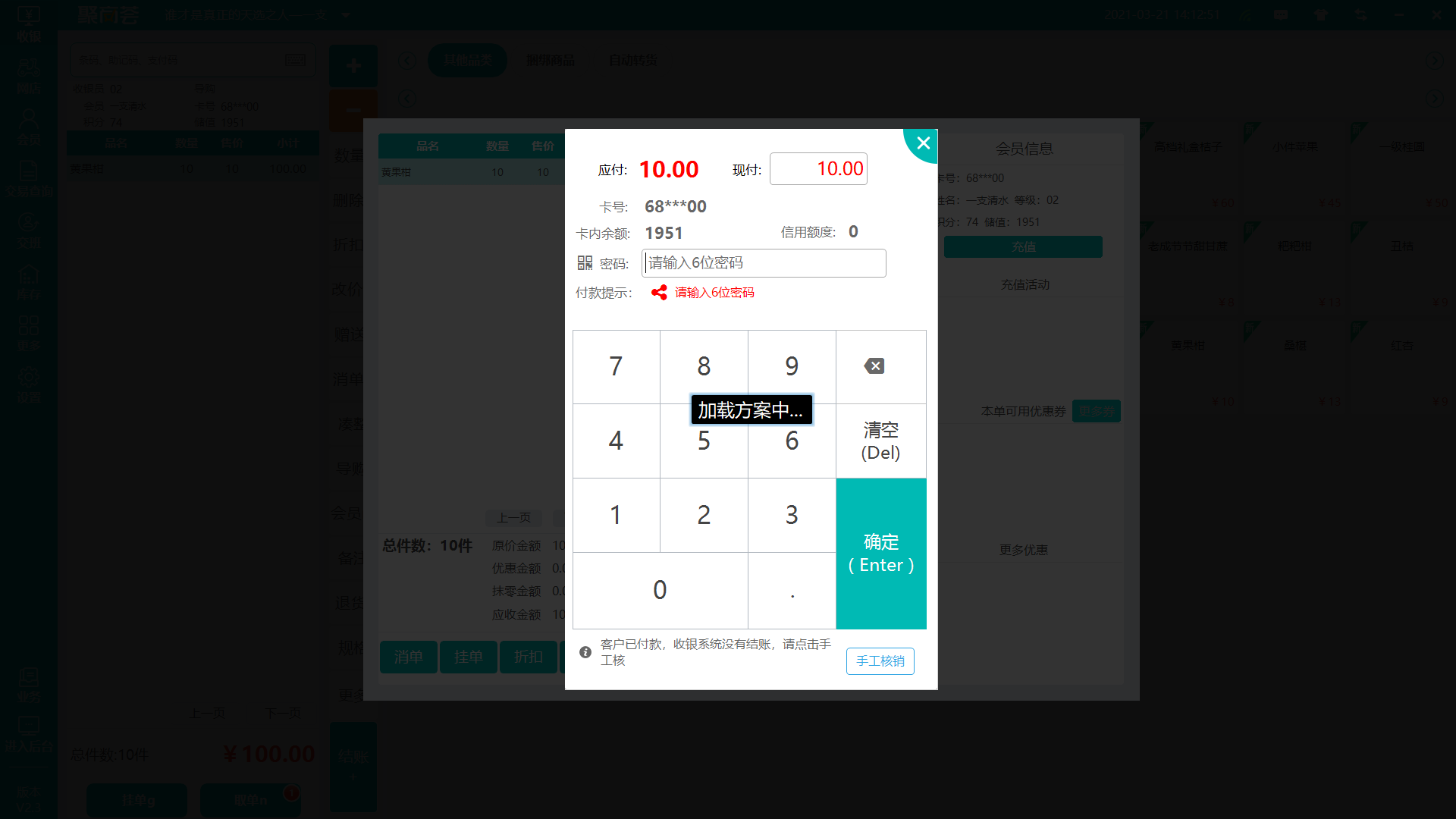Tap number 7 on the keypad
Image resolution: width=1456 pixels, height=819 pixels.
pos(616,366)
